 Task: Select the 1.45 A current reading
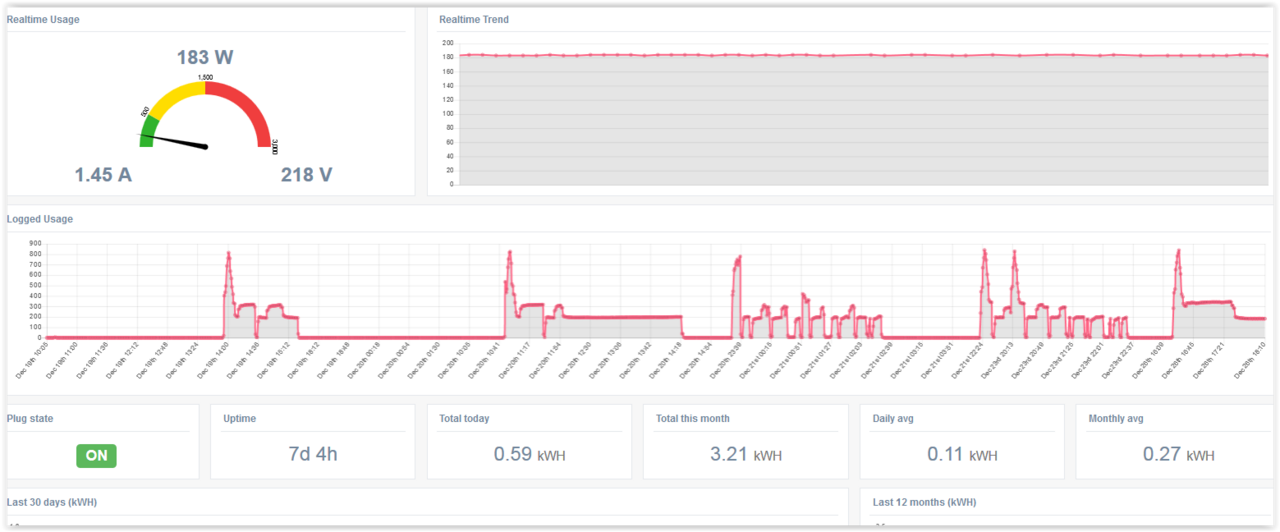click(x=103, y=175)
